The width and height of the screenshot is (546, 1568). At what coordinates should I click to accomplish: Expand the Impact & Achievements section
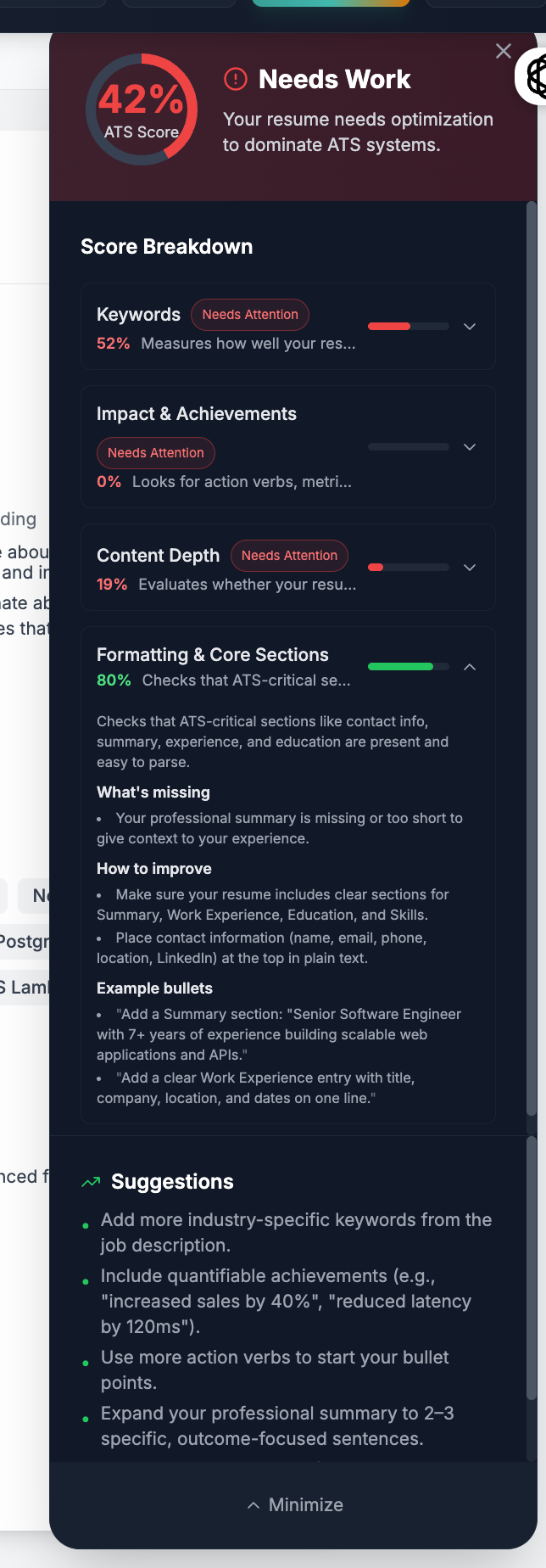(470, 447)
